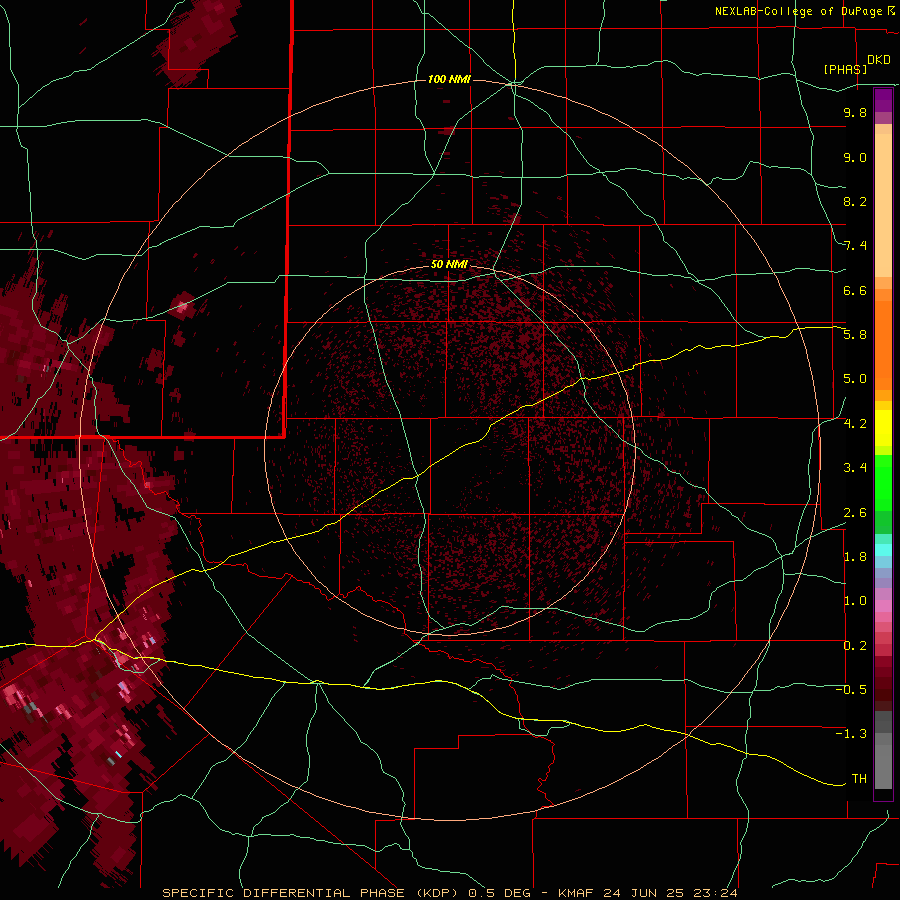Click the 6.6 scale value

[x=855, y=290]
